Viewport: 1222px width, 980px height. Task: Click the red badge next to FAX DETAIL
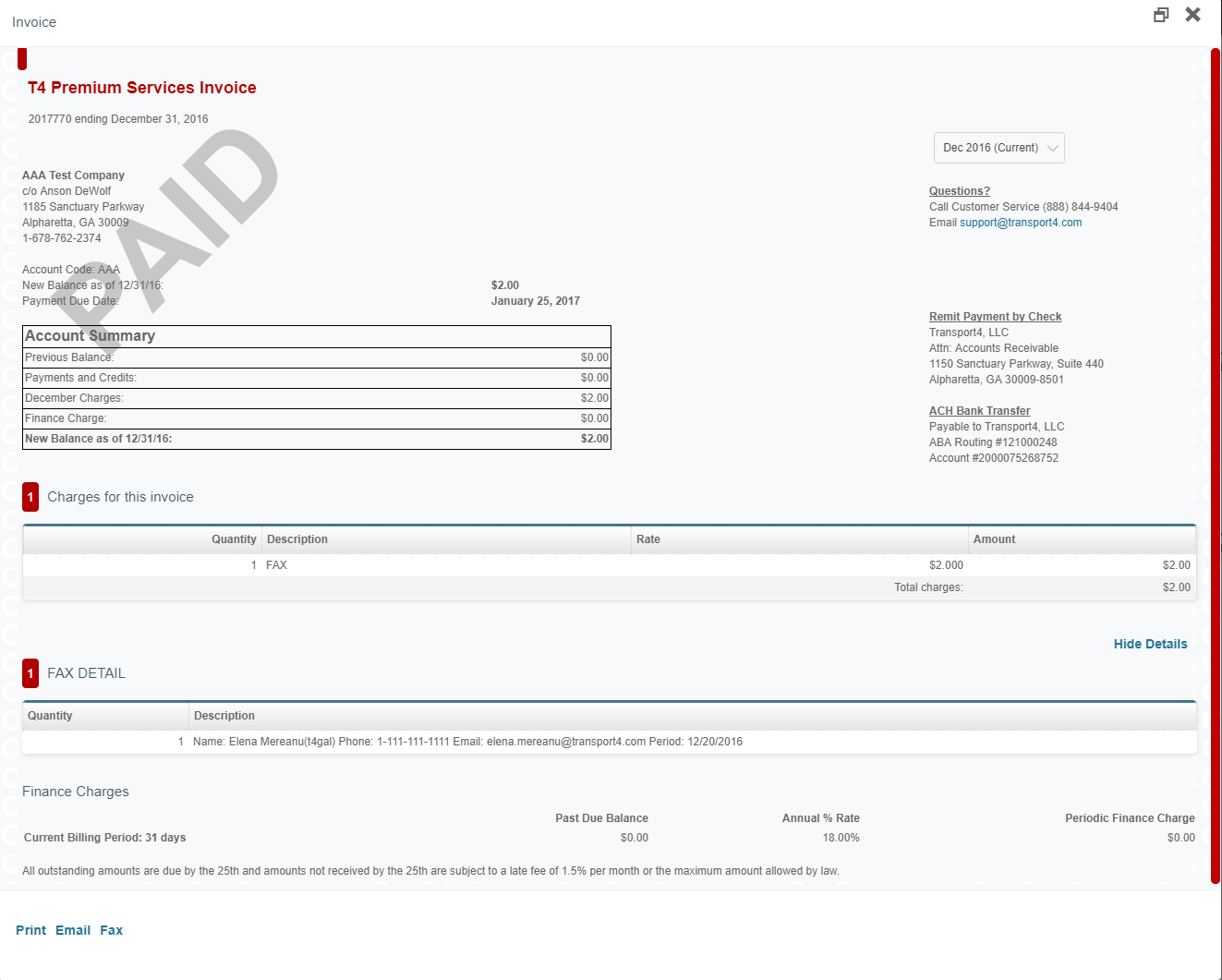(30, 673)
